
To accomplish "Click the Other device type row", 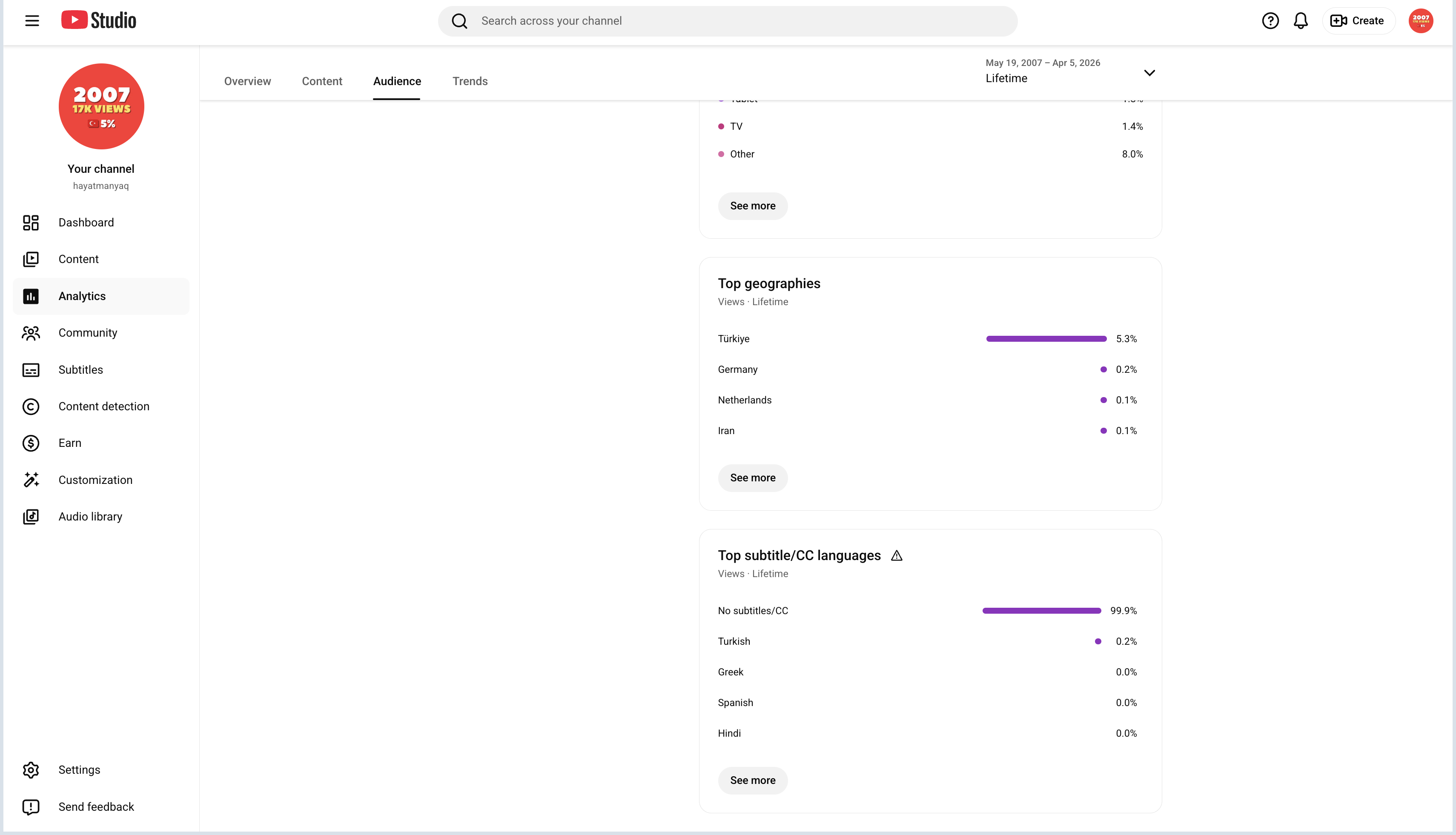I will (931, 154).
